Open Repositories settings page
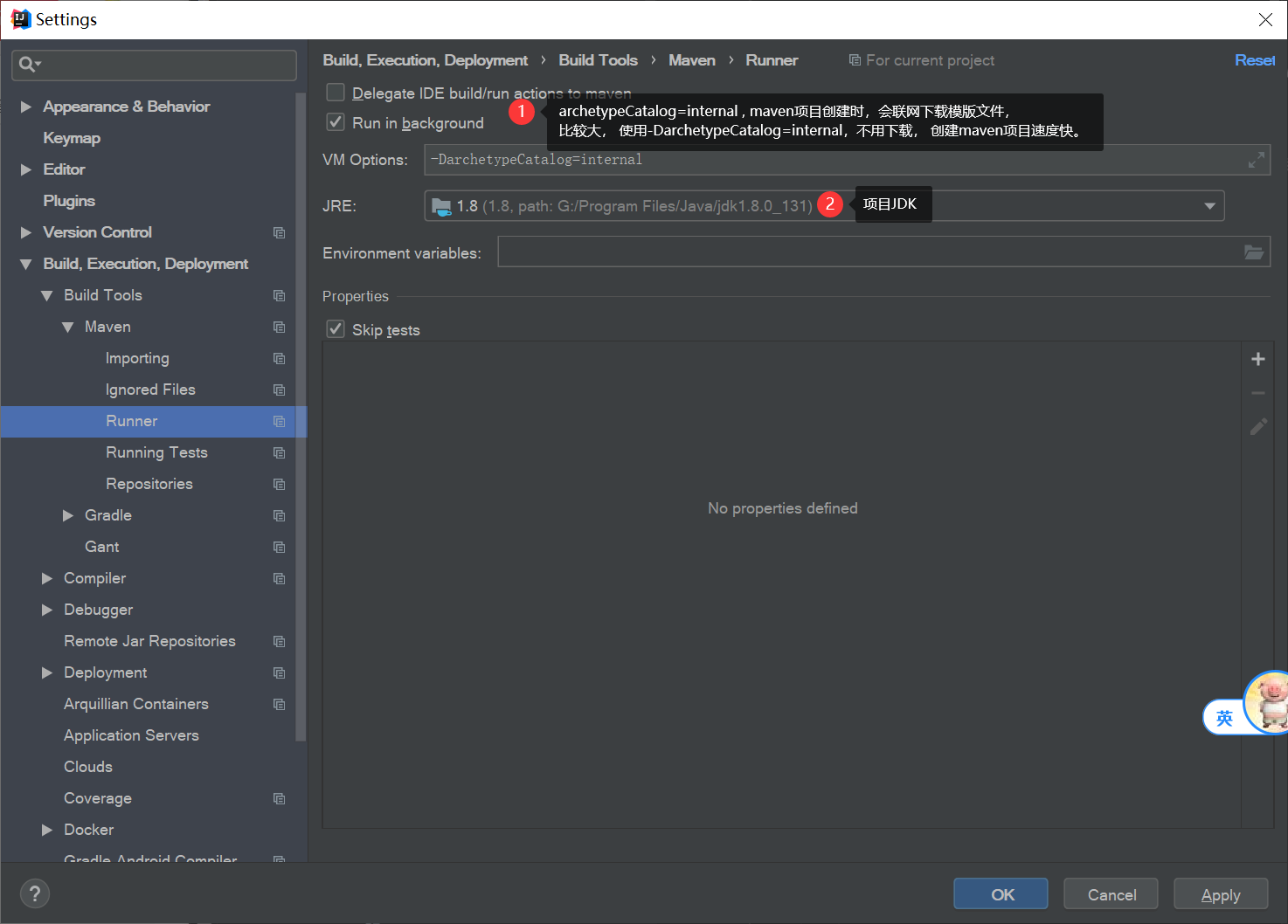This screenshot has width=1288, height=924. click(149, 484)
